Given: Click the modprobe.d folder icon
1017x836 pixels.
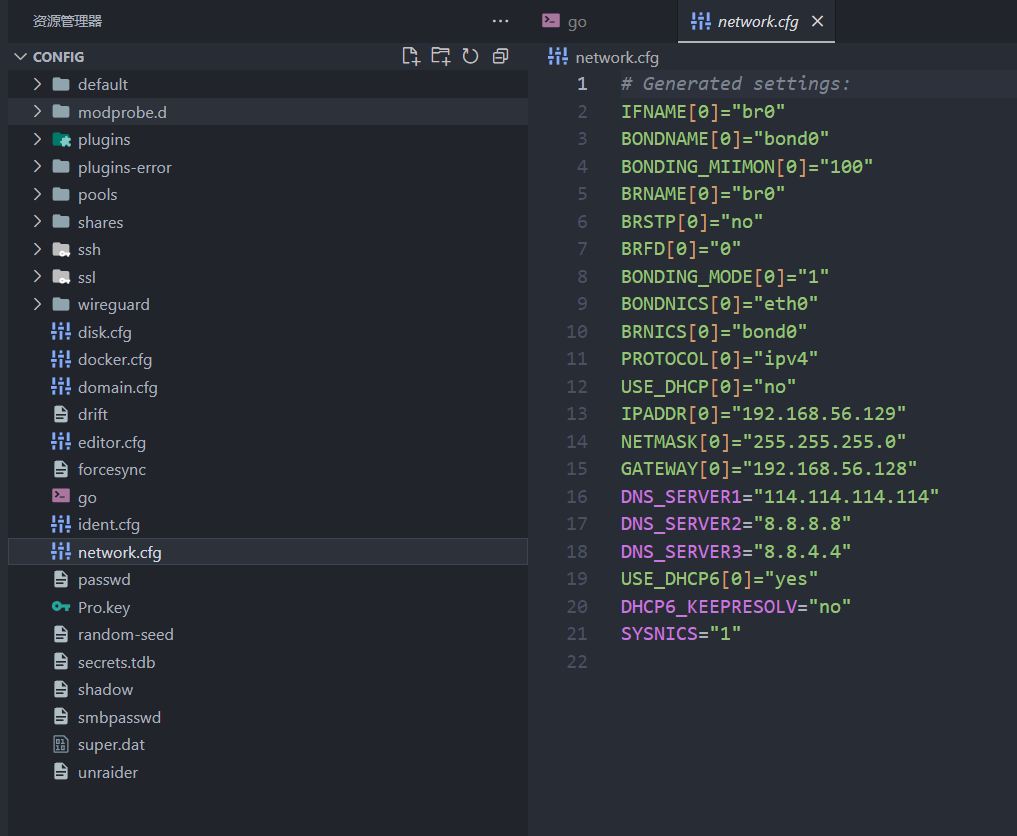Looking at the screenshot, I should [61, 112].
